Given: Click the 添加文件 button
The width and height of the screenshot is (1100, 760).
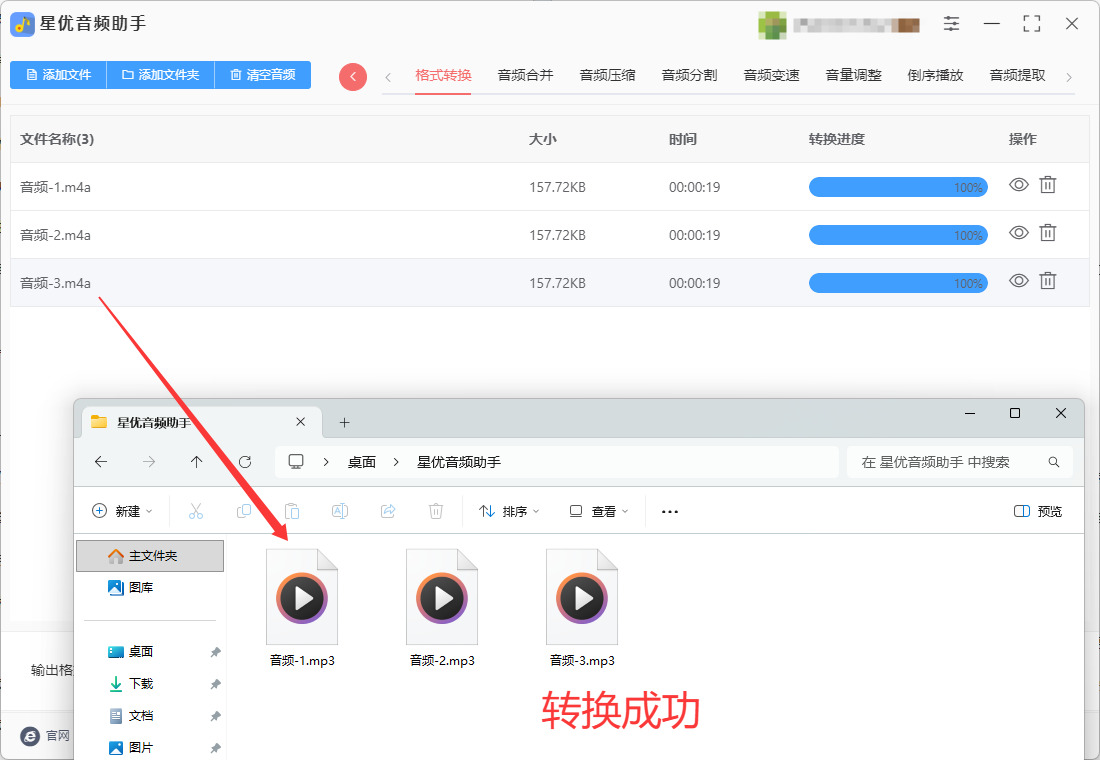Looking at the screenshot, I should click(58, 74).
